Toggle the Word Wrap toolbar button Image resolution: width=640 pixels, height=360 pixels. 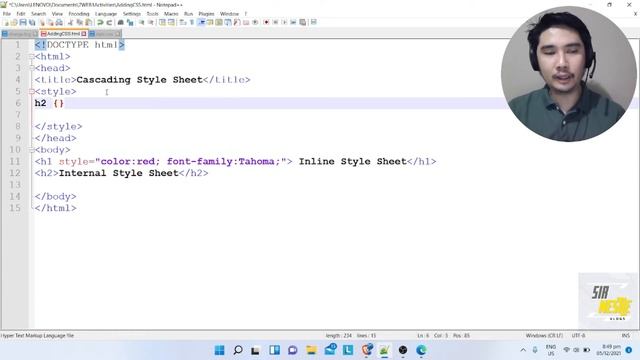[182, 22]
